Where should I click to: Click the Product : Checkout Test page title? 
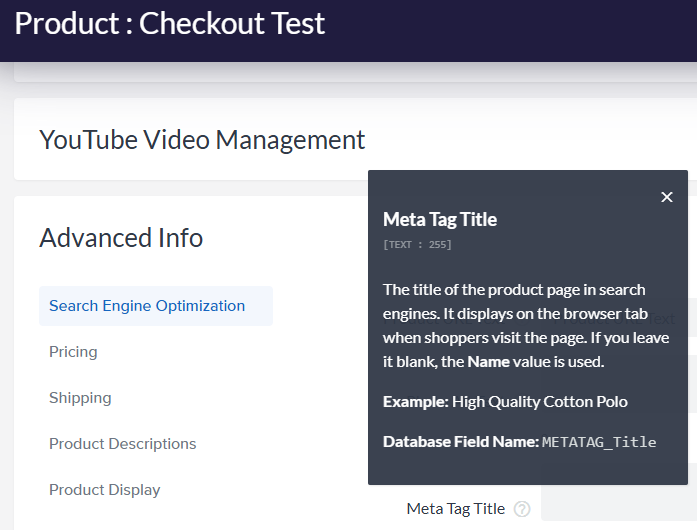[x=170, y=23]
